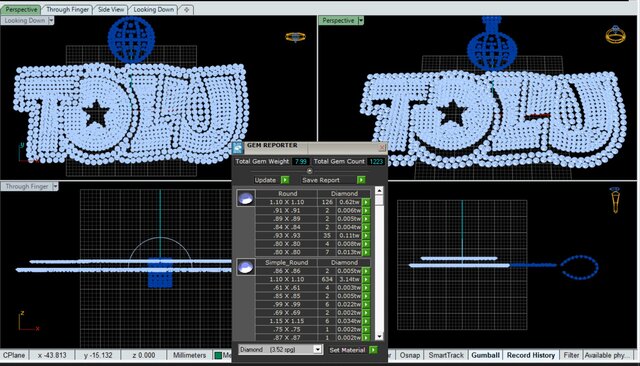Click the y -15.132 coordinate field
The width and height of the screenshot is (640, 366).
[x=98, y=355]
